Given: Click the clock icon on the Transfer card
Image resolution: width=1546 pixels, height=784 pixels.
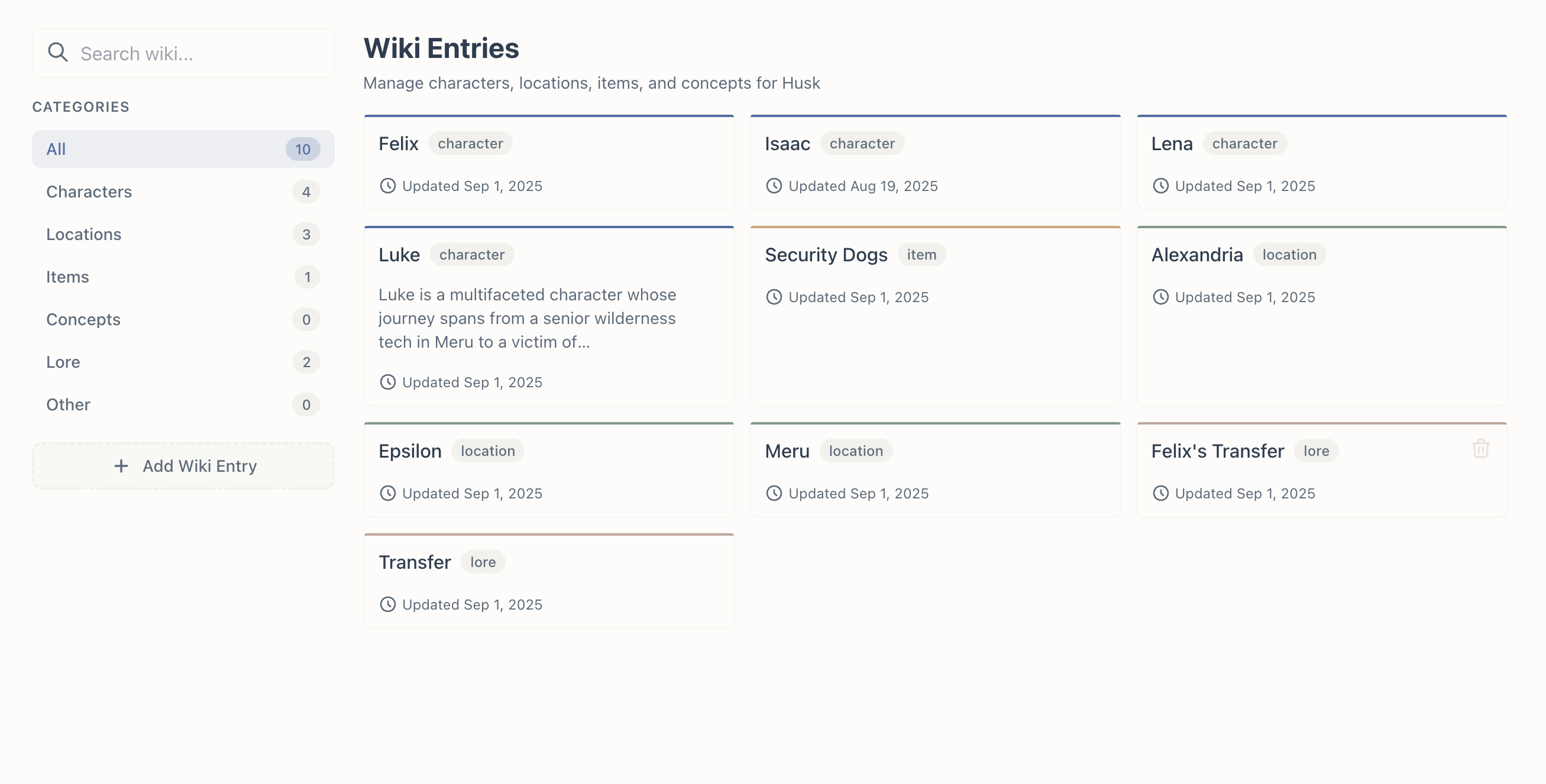Looking at the screenshot, I should click(388, 605).
